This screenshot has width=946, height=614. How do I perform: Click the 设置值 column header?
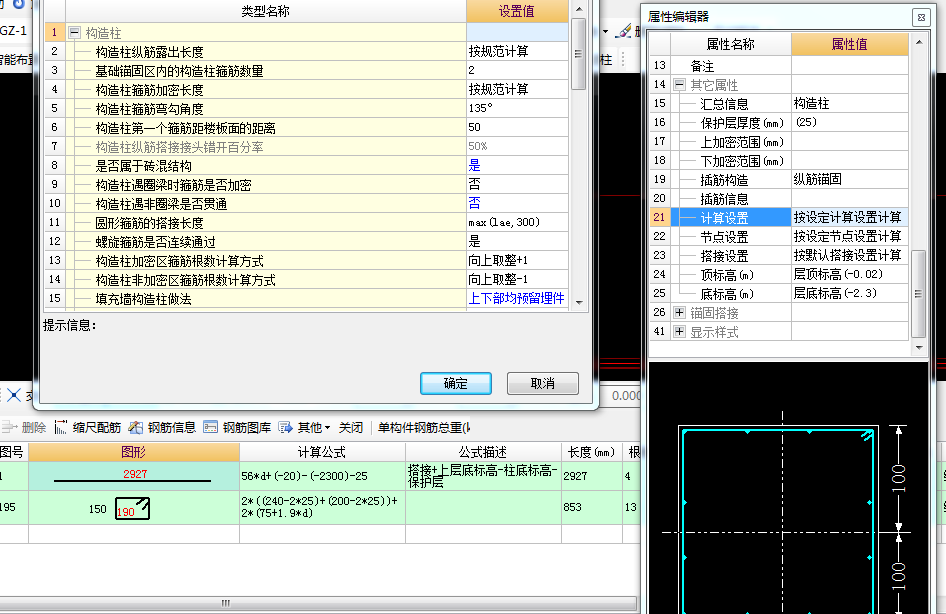pos(517,11)
